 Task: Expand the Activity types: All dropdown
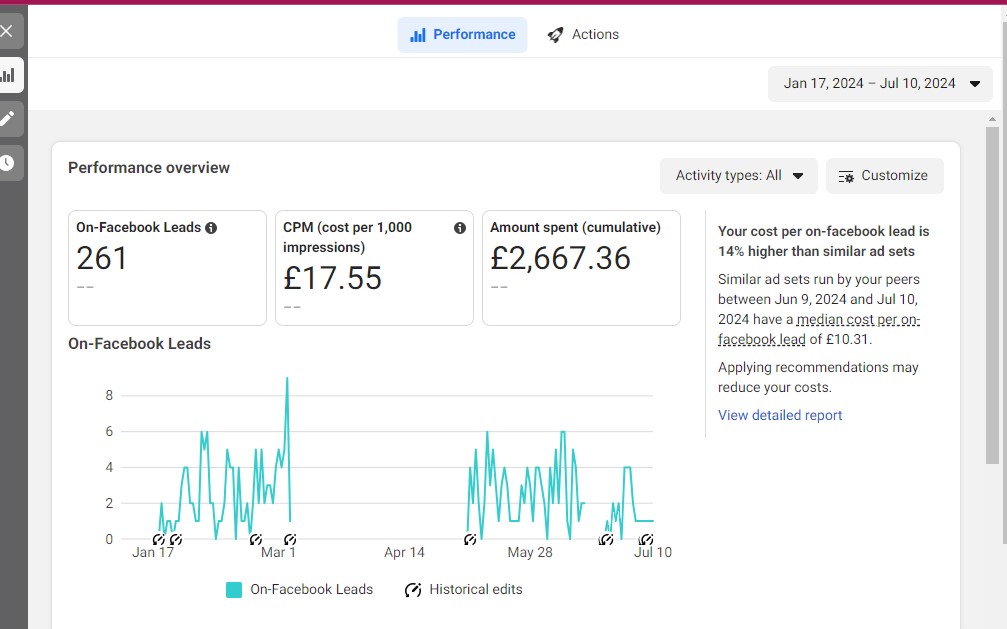(739, 176)
